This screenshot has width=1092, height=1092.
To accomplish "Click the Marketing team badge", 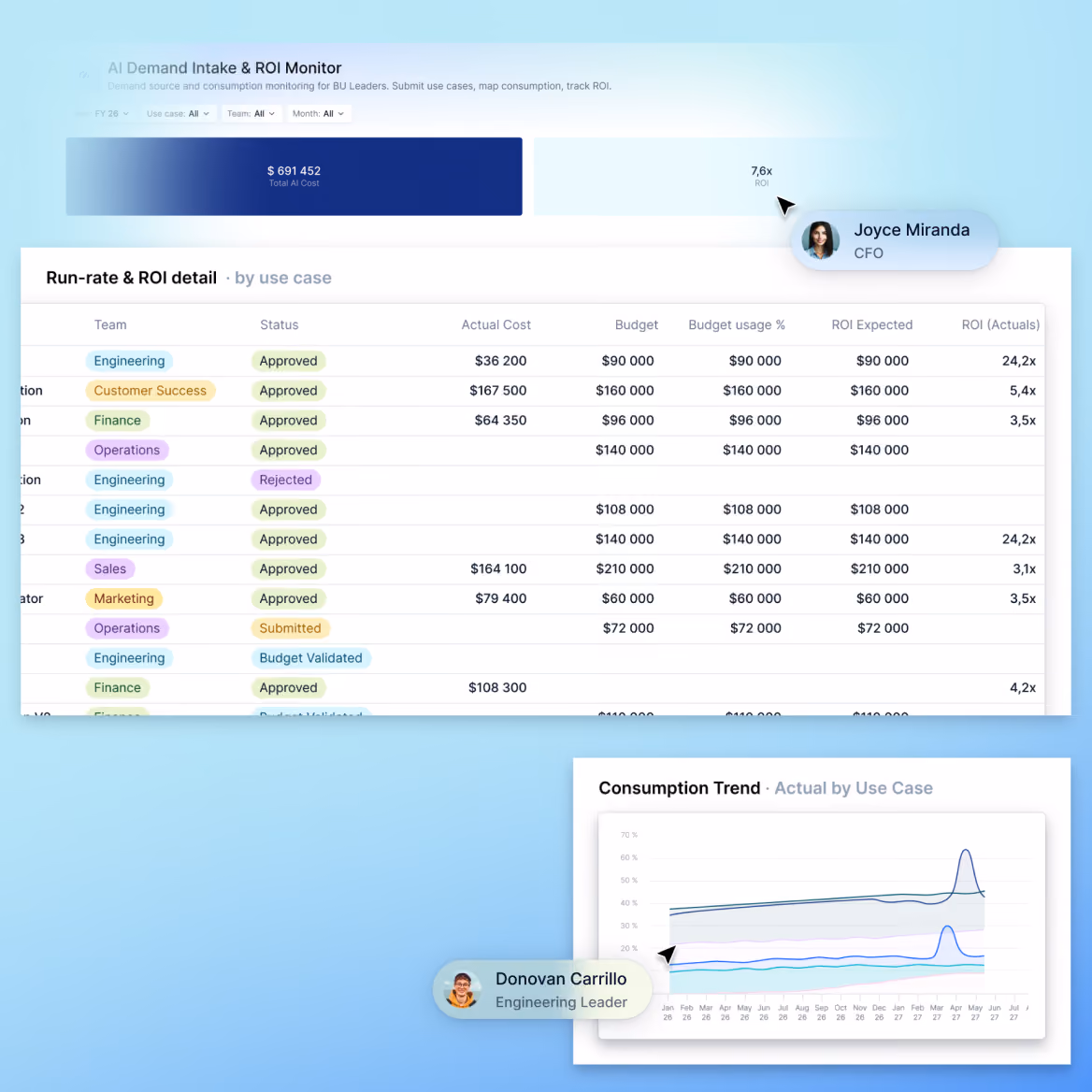I will (x=124, y=599).
